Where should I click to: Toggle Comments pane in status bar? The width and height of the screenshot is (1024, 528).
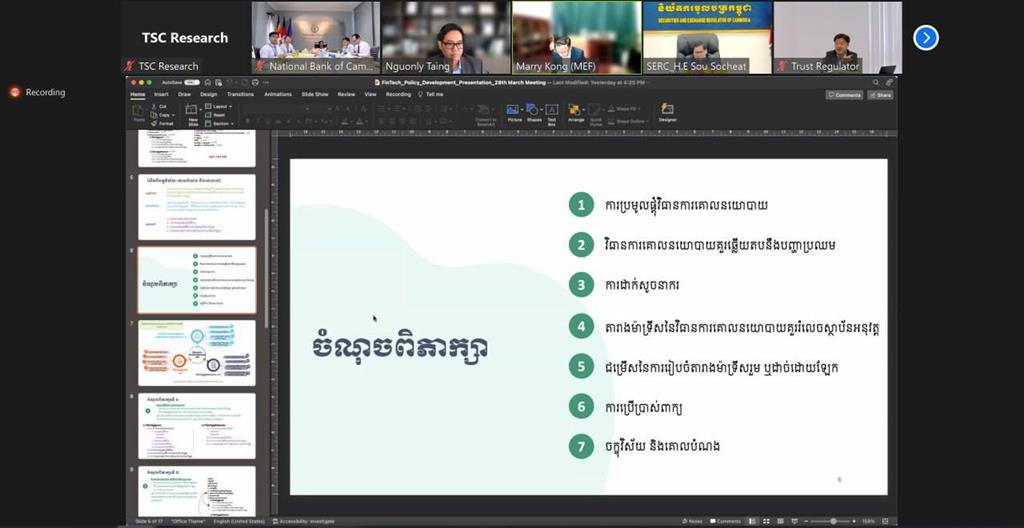pos(725,521)
